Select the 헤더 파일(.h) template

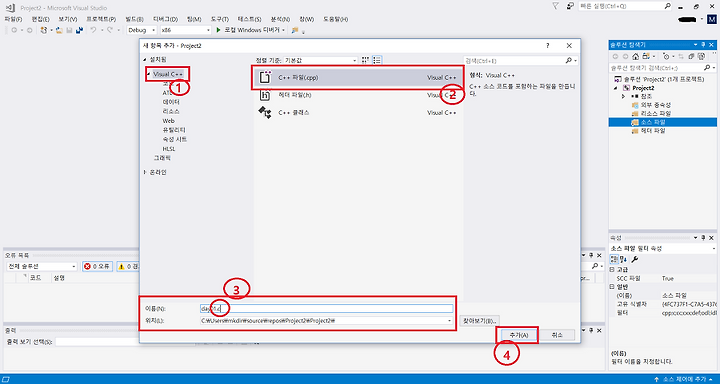click(x=358, y=95)
